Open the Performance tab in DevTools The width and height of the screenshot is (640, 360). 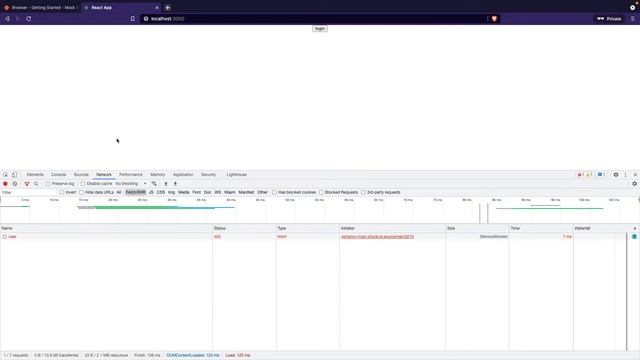131,175
